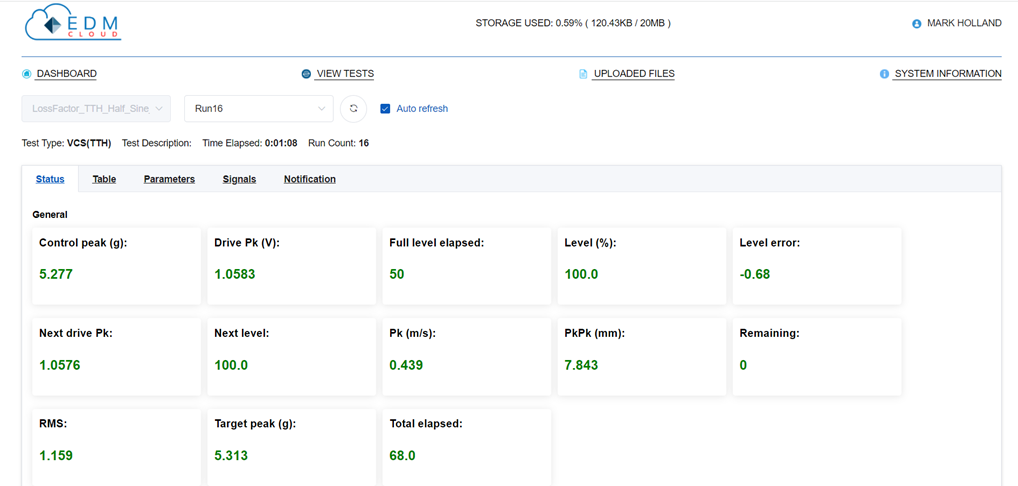Click the System Information info icon
The width and height of the screenshot is (1018, 486).
click(x=884, y=74)
